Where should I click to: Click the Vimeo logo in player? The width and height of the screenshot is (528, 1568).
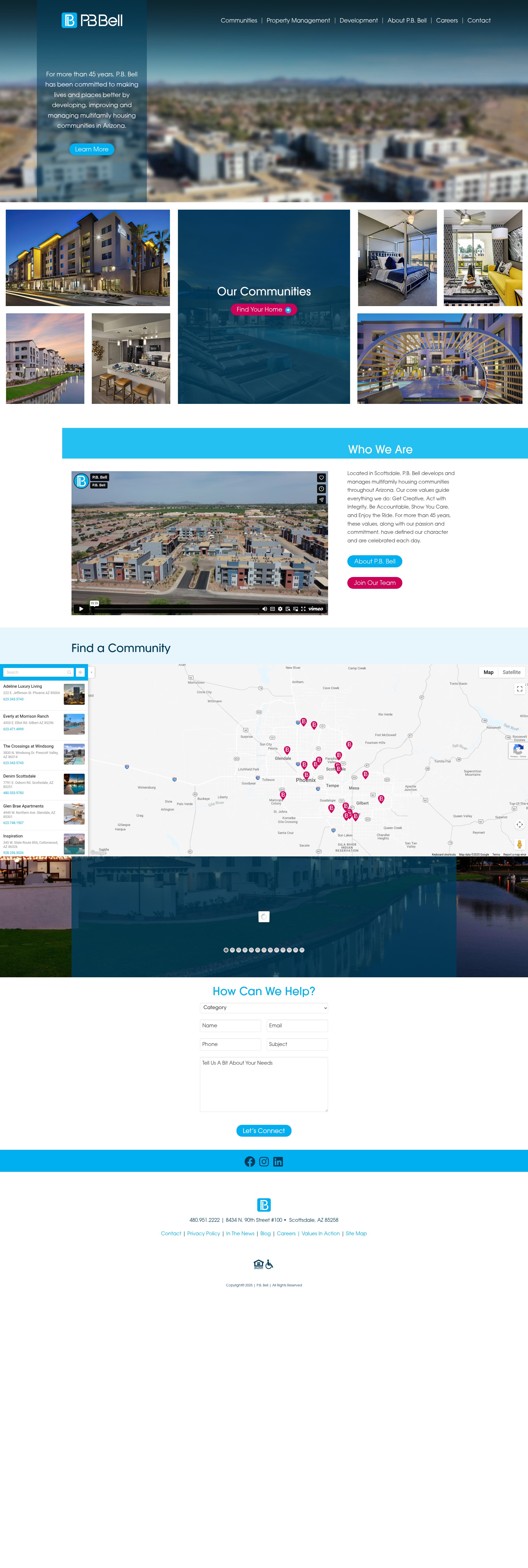[315, 609]
